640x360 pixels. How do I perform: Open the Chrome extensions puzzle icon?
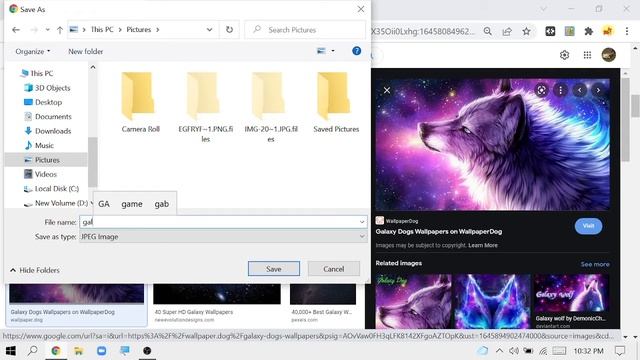pyautogui.click(x=589, y=31)
